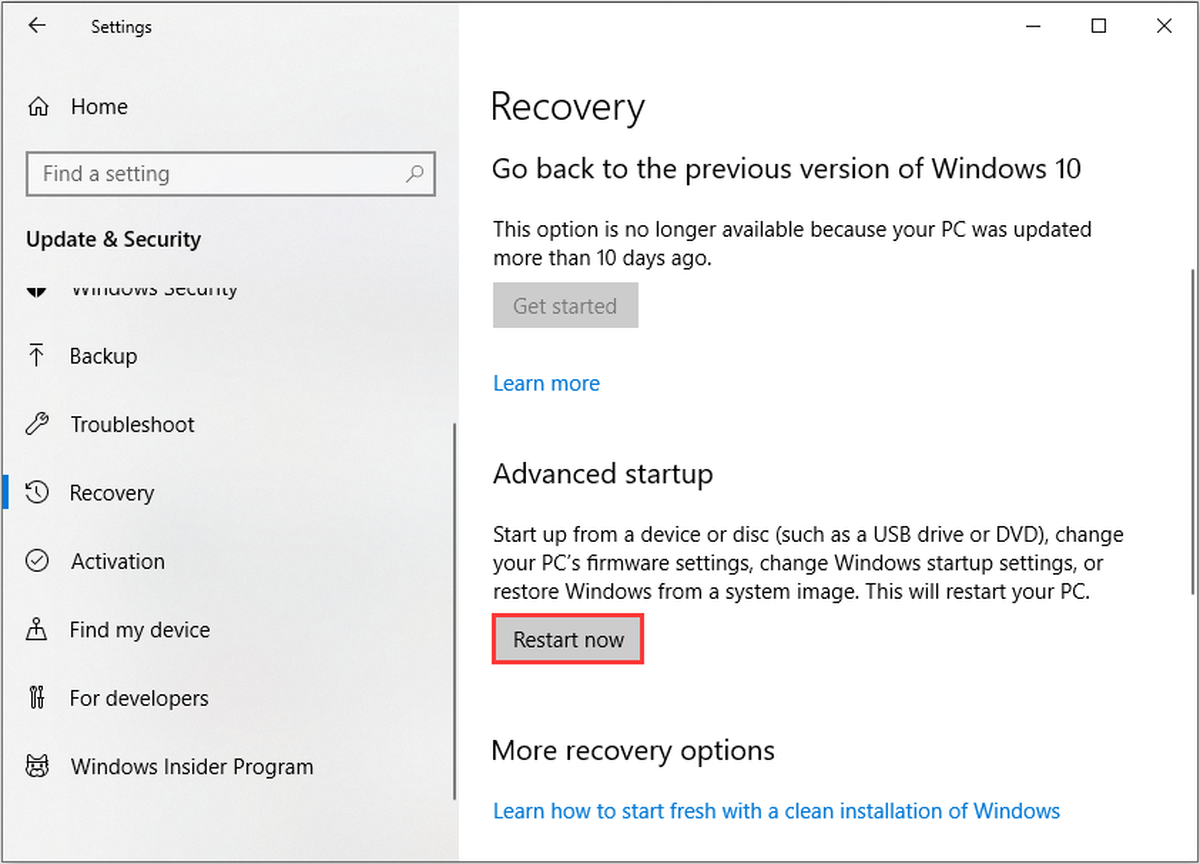Click the main page vertical scrollbar
Viewport: 1200px width, 864px height.
click(1193, 430)
